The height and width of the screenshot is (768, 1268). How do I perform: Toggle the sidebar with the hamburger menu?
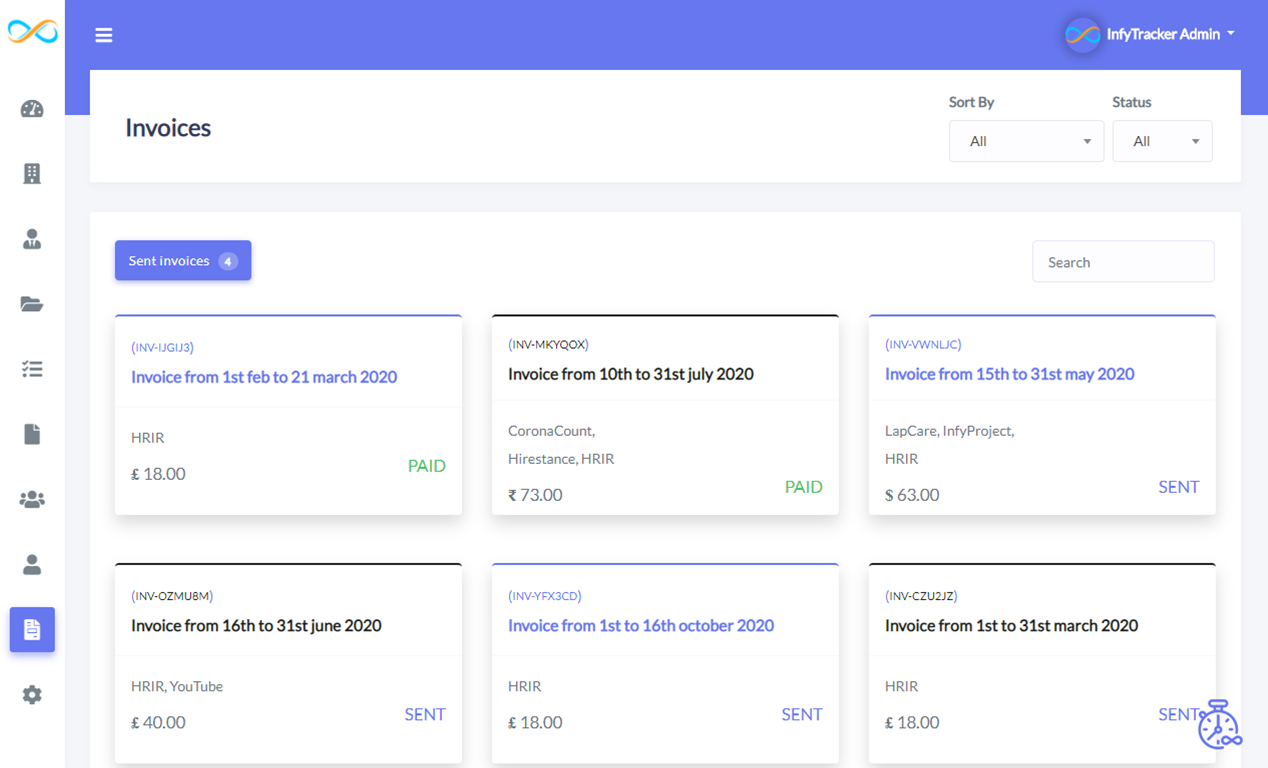(x=103, y=34)
